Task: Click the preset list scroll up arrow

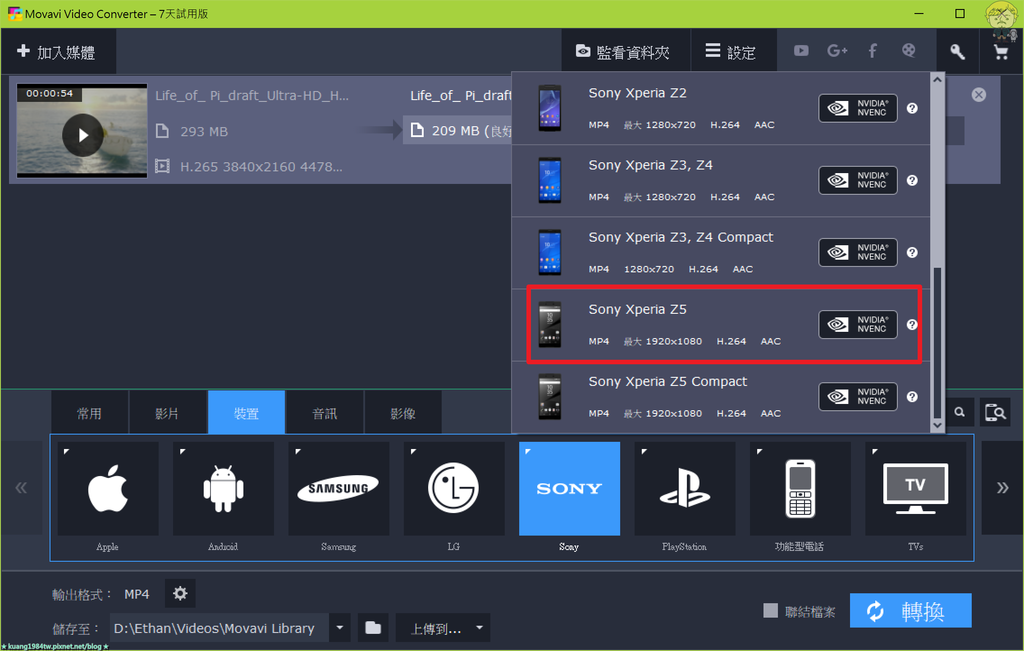Action: [x=937, y=80]
